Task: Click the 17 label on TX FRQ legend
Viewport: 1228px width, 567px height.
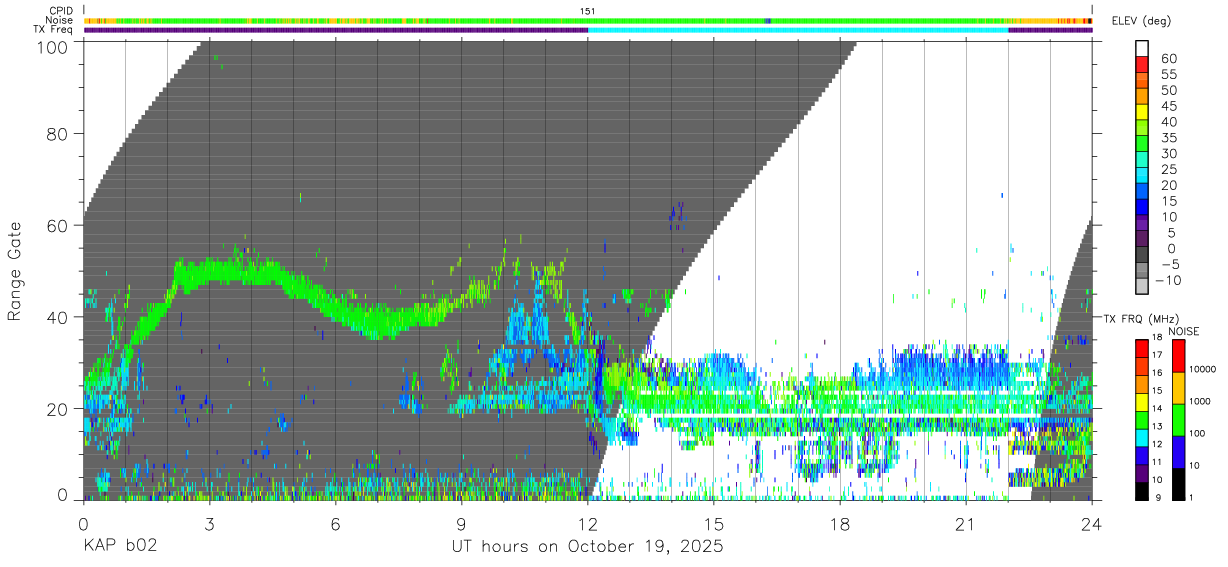Action: (x=1157, y=354)
